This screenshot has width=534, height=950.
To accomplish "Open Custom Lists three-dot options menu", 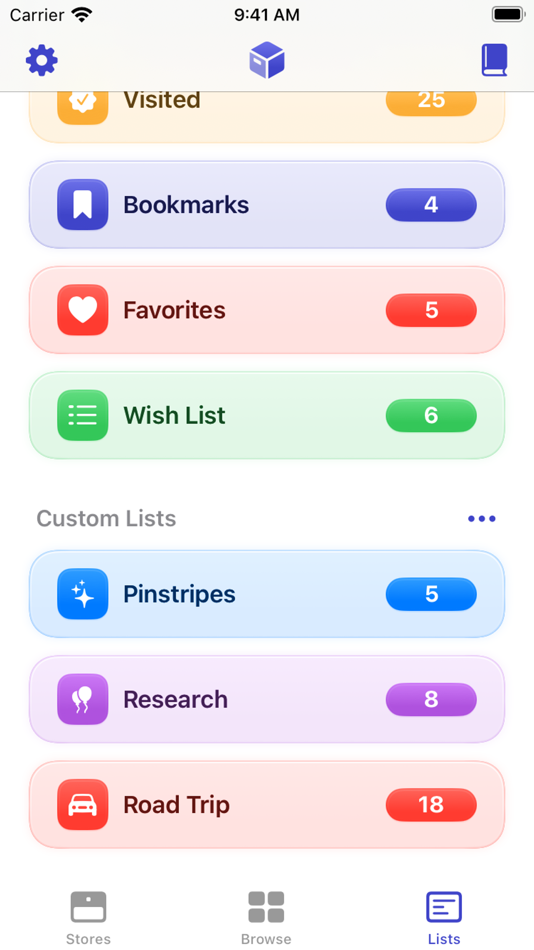I will (482, 519).
